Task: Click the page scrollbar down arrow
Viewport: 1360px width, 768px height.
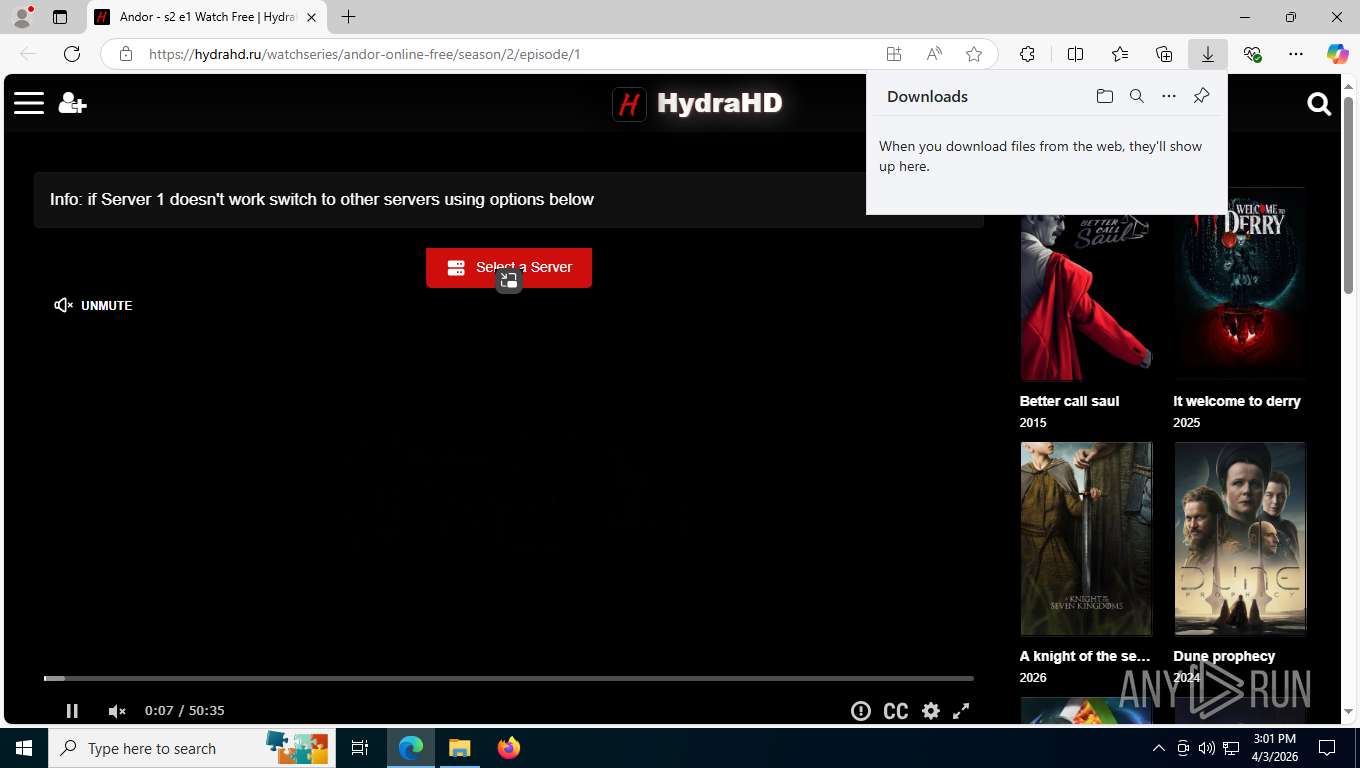Action: [1350, 712]
